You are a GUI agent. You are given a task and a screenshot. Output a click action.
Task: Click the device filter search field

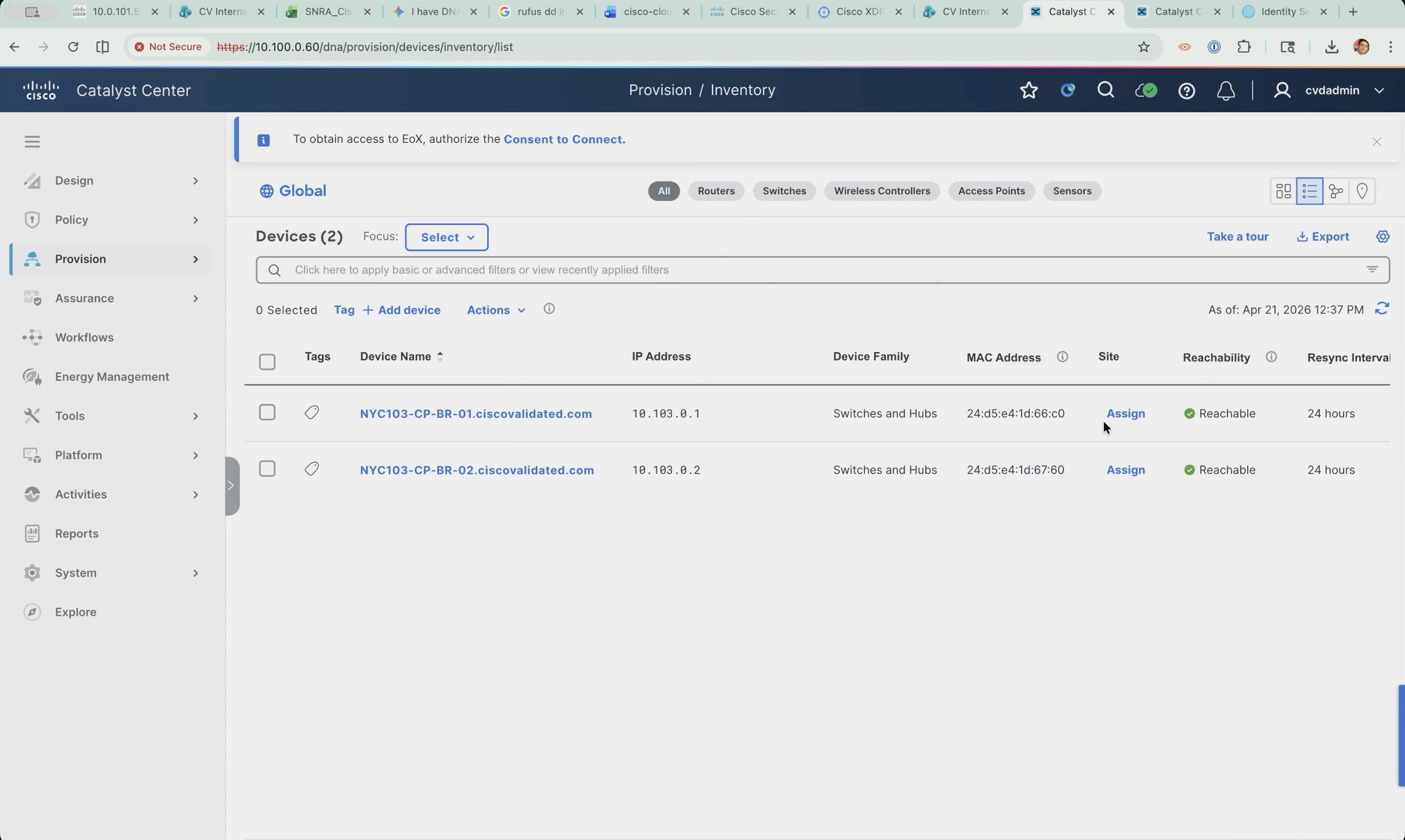(823, 270)
